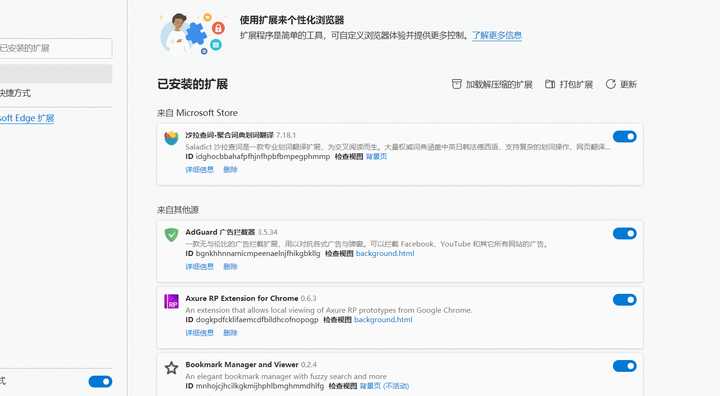
Task: Open 详细信息 for 沙拉查词
Action: 199,170
